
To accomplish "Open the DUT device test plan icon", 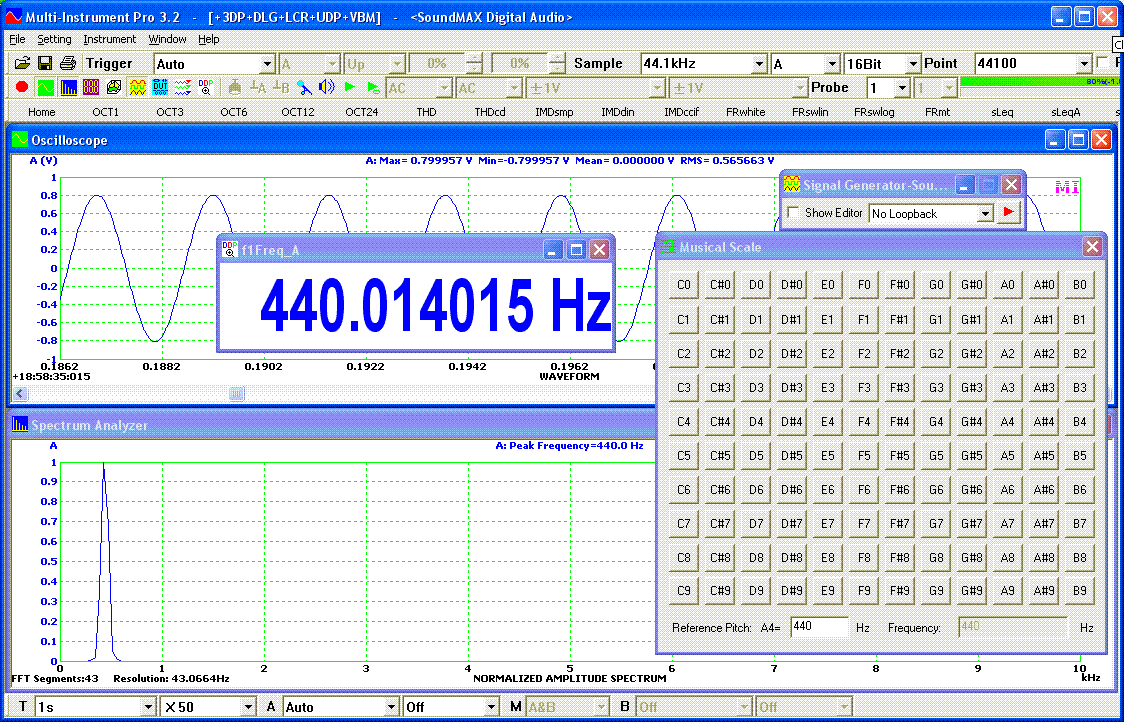I will (160, 87).
